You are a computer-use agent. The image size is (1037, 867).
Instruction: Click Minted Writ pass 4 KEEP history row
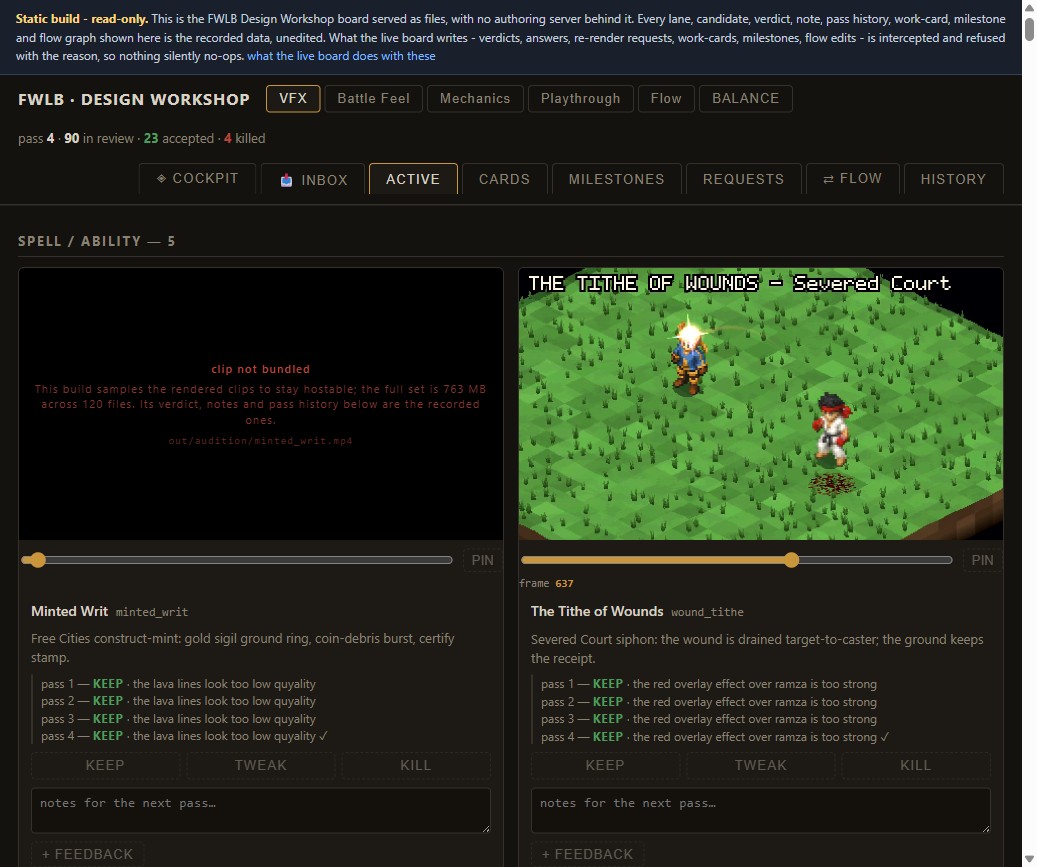point(185,736)
